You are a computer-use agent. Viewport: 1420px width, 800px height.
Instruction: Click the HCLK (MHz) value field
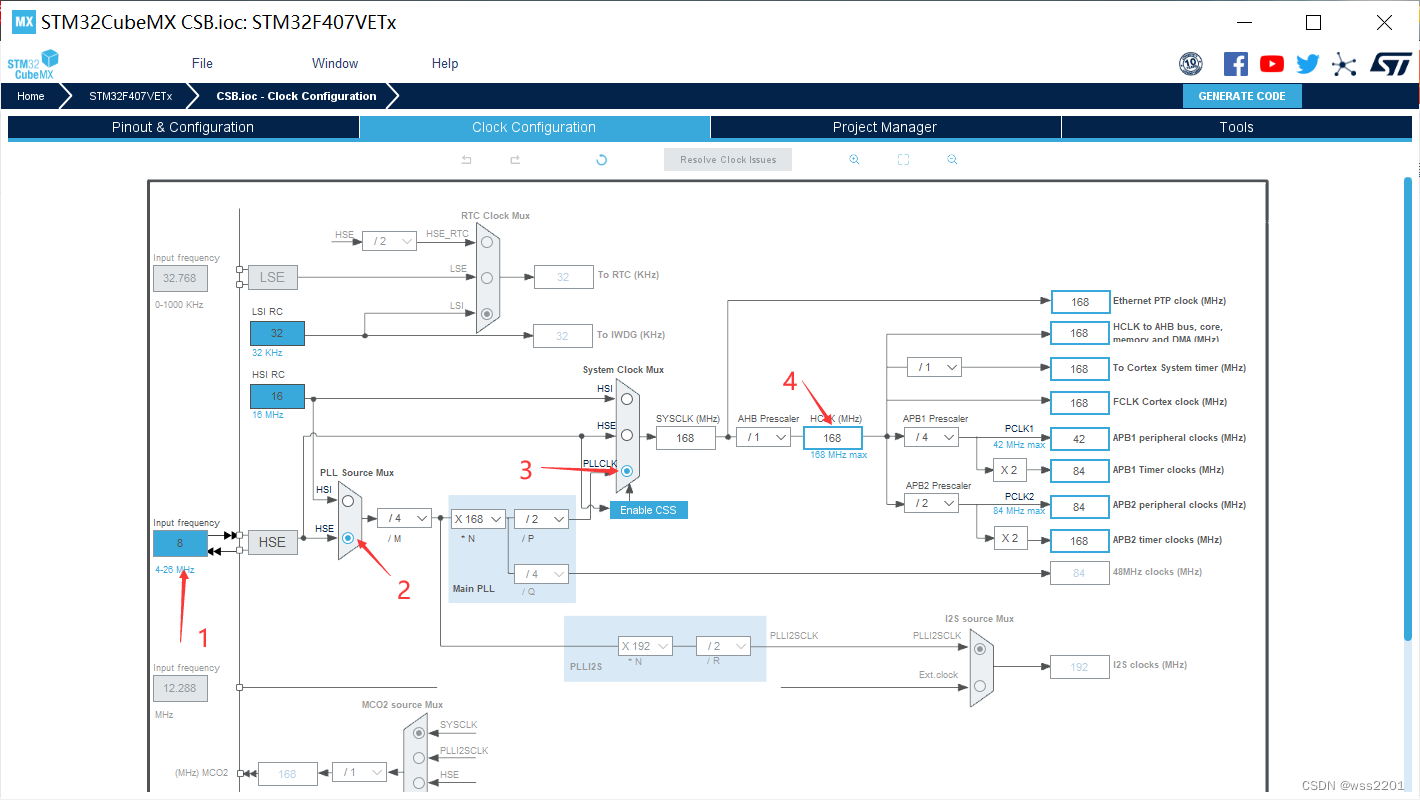pyautogui.click(x=832, y=437)
